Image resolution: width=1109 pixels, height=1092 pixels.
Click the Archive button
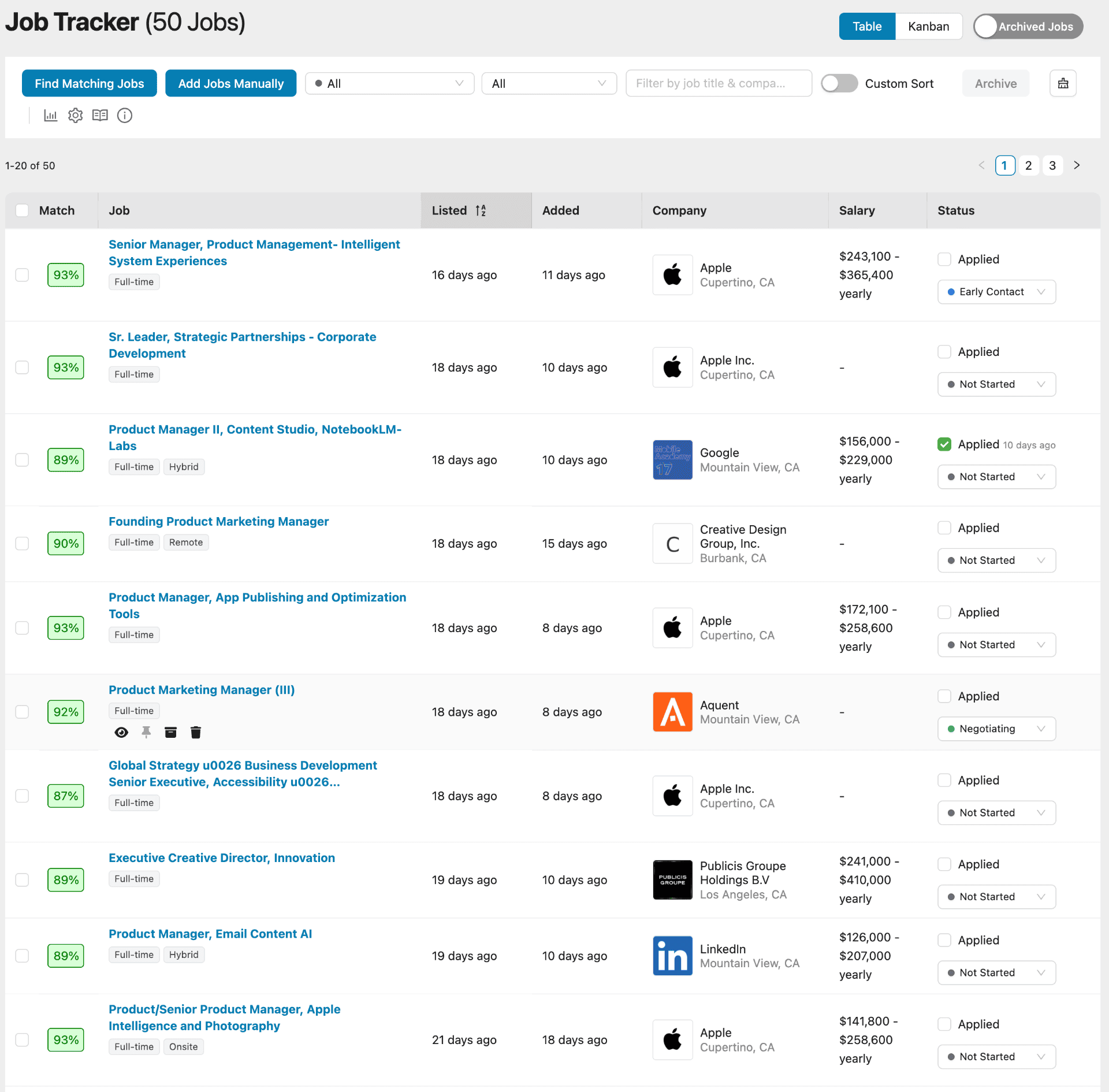(x=996, y=83)
